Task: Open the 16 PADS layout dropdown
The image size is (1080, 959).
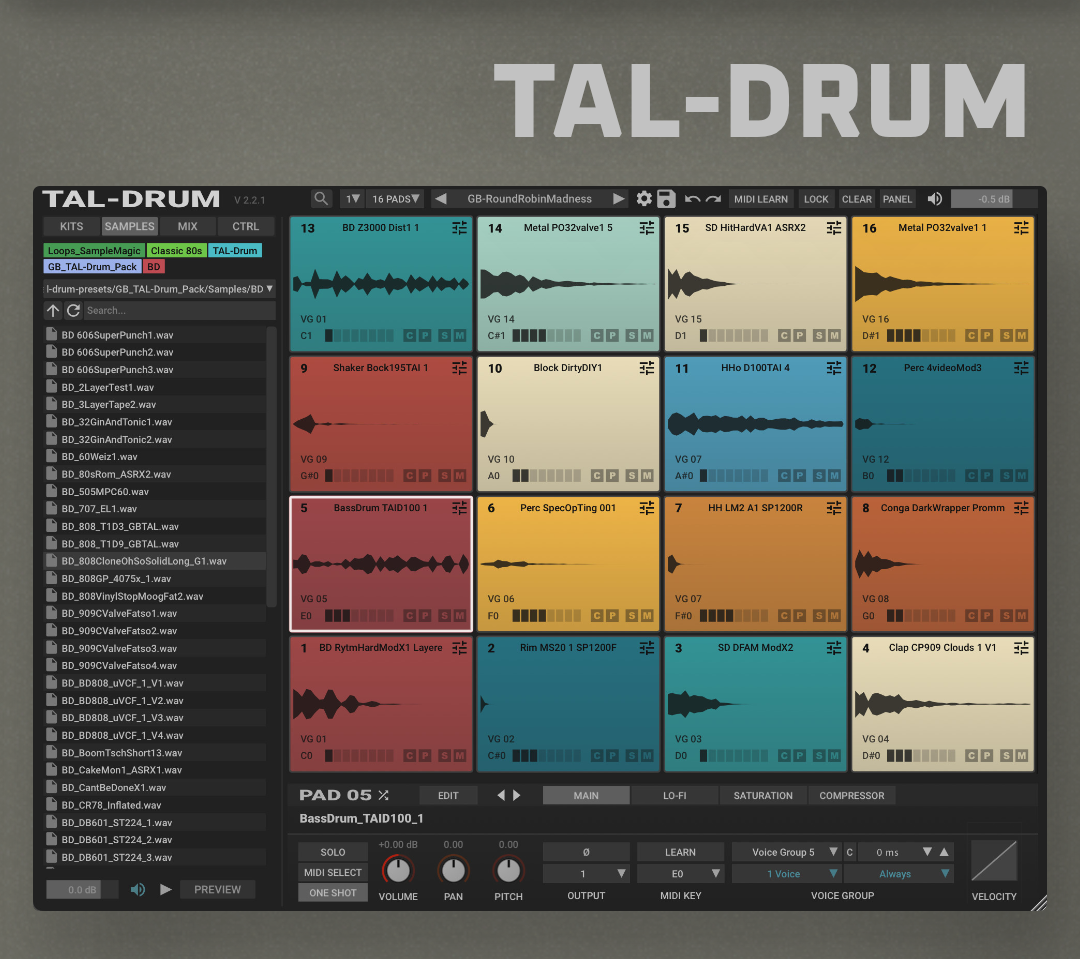Action: [x=395, y=199]
